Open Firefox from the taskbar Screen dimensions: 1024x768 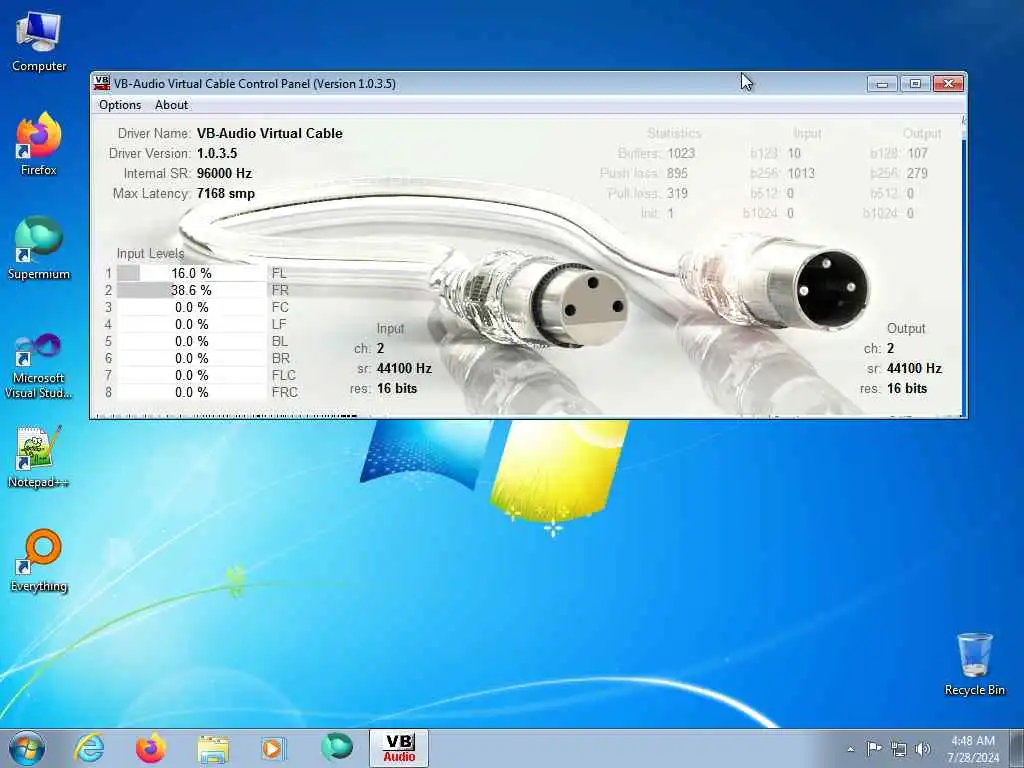click(150, 748)
